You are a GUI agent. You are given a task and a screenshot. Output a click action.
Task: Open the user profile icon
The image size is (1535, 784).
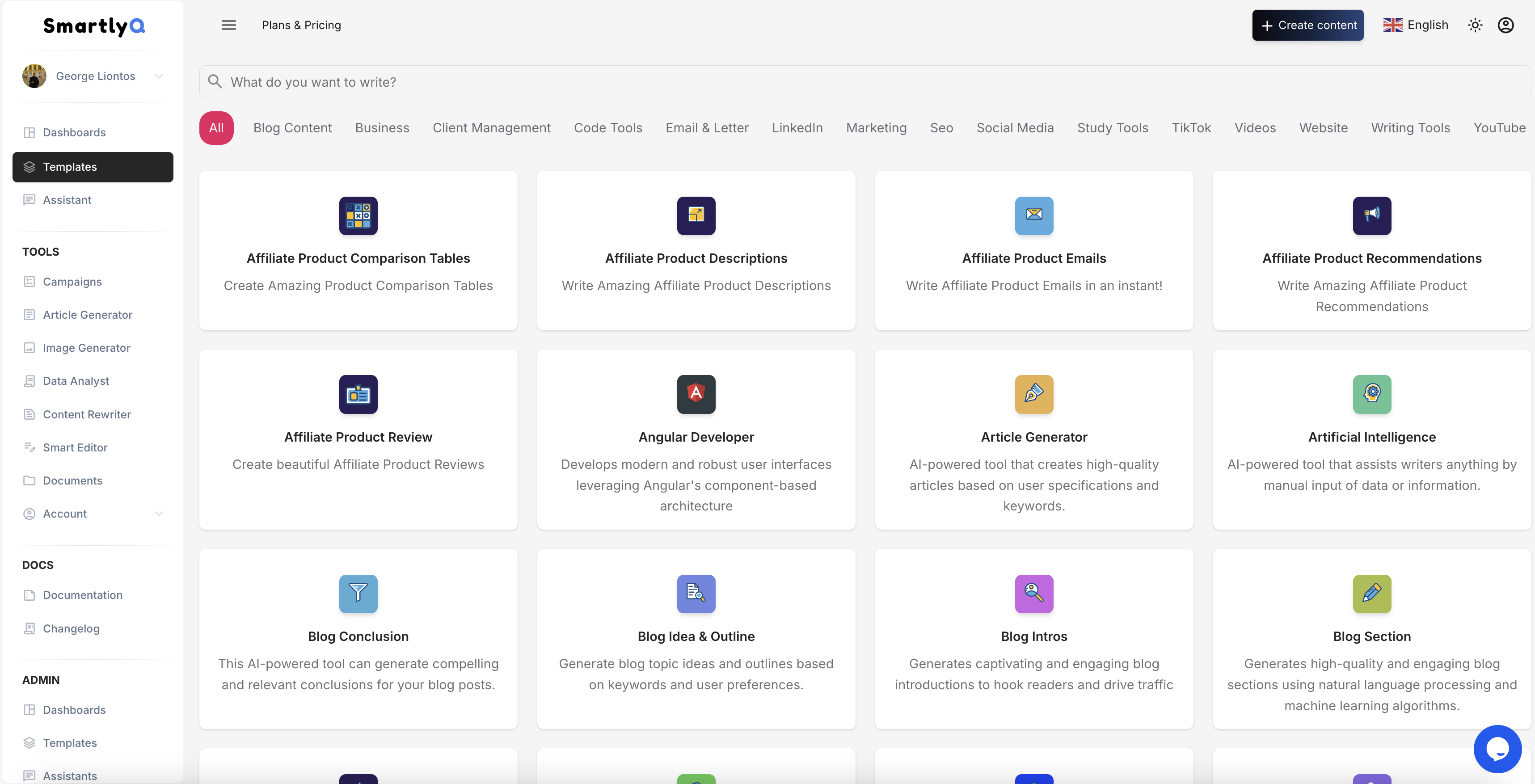point(1506,25)
